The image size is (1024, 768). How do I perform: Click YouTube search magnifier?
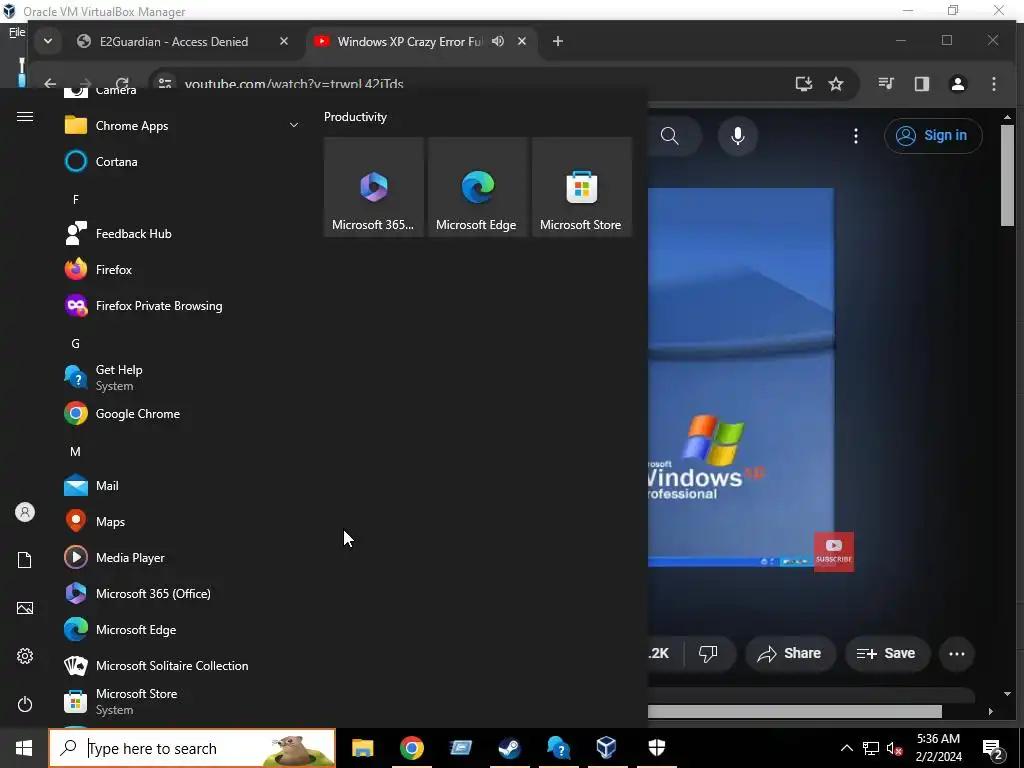click(670, 136)
